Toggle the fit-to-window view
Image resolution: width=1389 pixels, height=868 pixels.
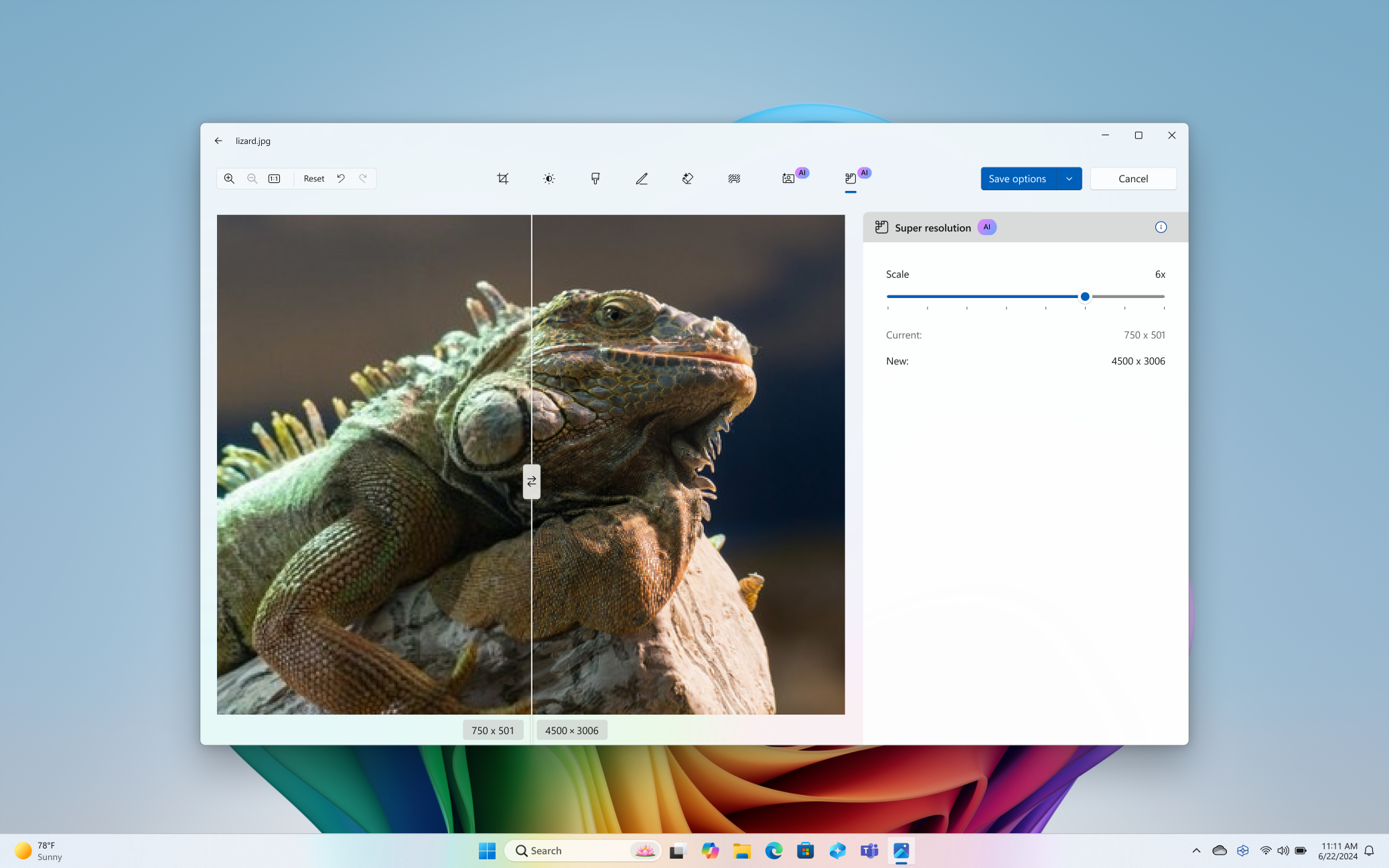[274, 178]
